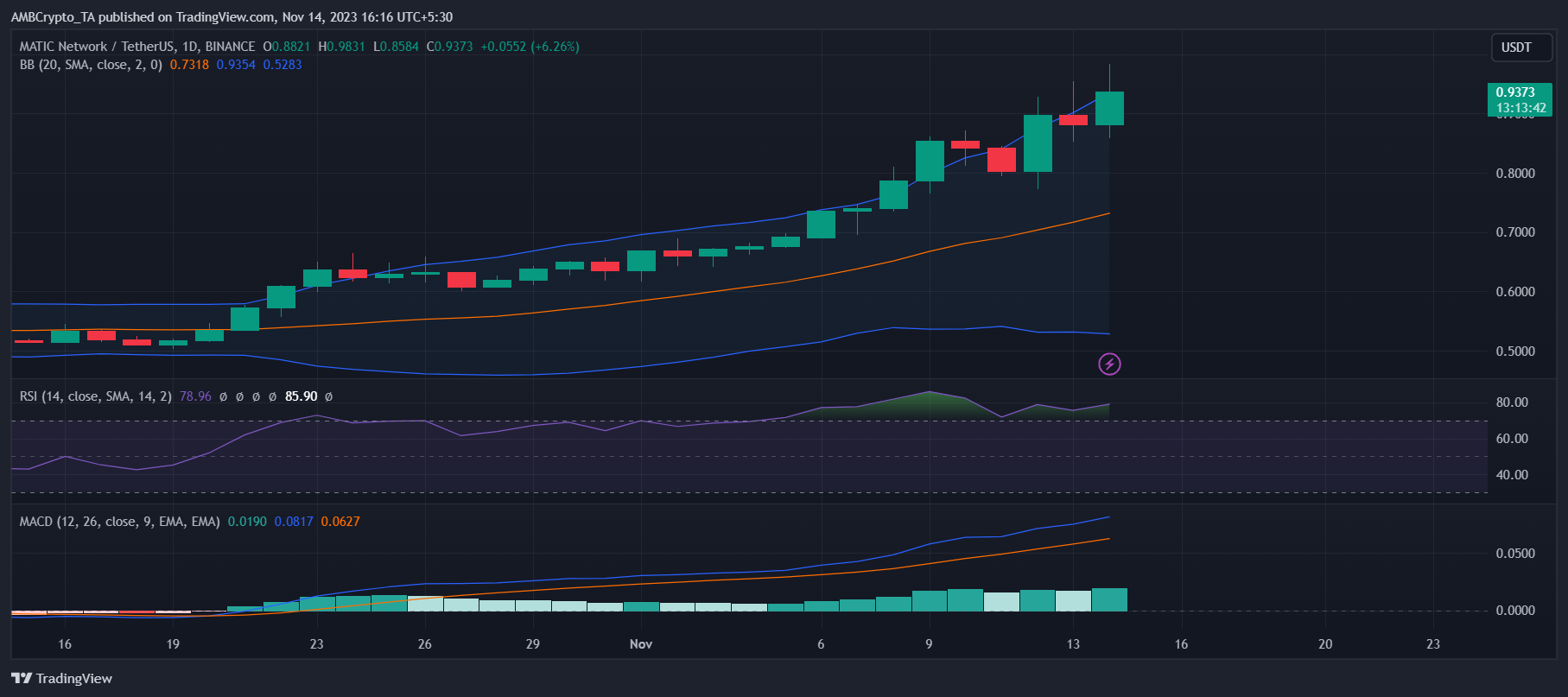Screen dimensions: 1568x697
Task: Click date 6 on the time axis
Action: (821, 644)
